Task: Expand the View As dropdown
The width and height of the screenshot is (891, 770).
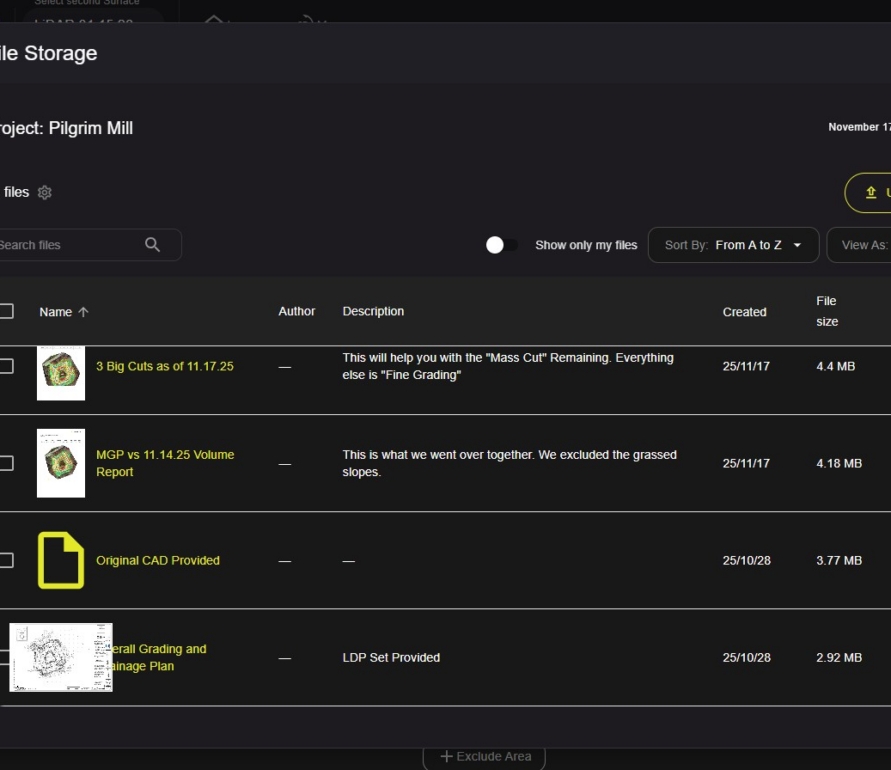Action: click(862, 245)
